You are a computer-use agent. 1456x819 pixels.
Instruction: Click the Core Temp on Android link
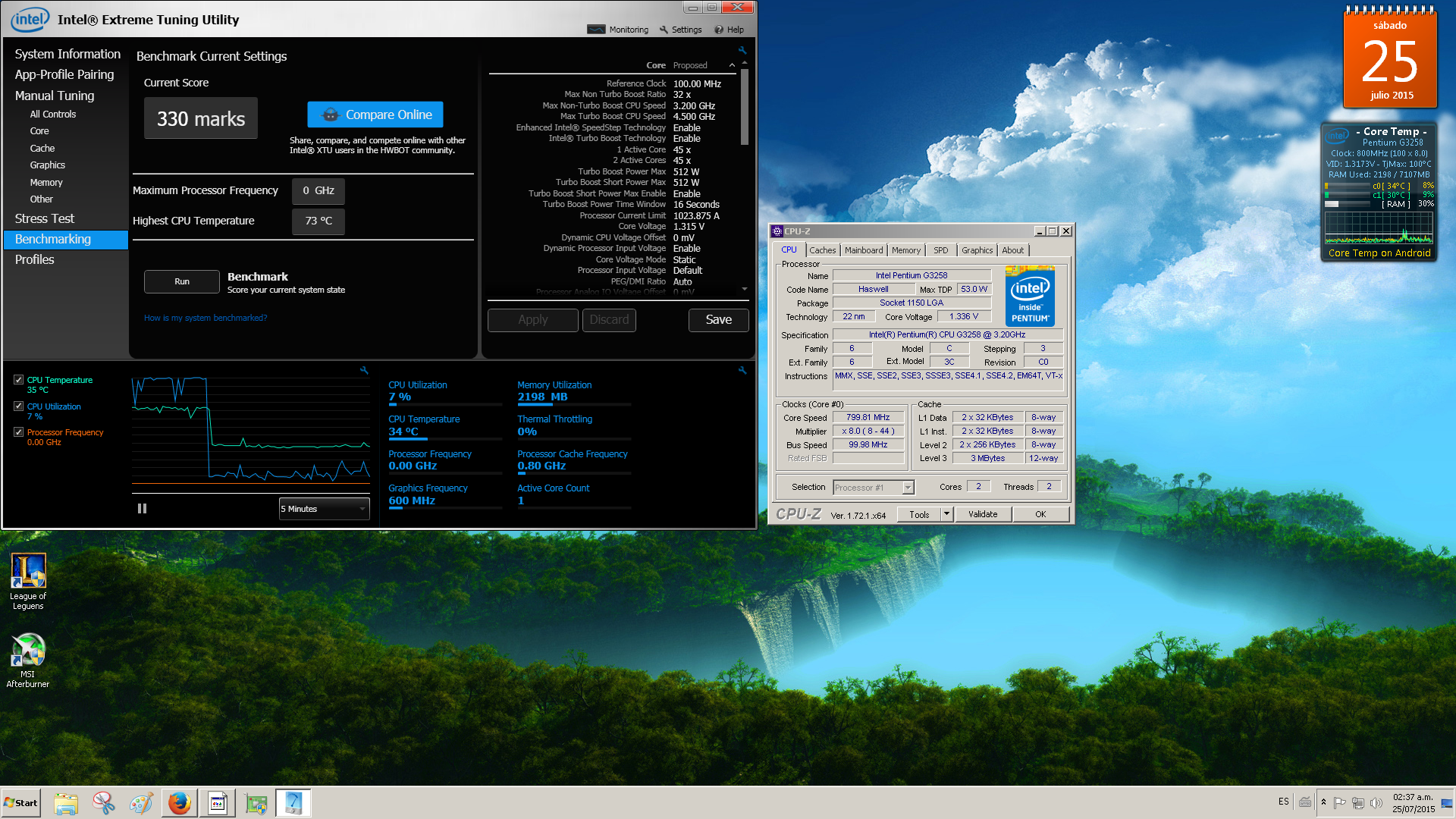1379,253
